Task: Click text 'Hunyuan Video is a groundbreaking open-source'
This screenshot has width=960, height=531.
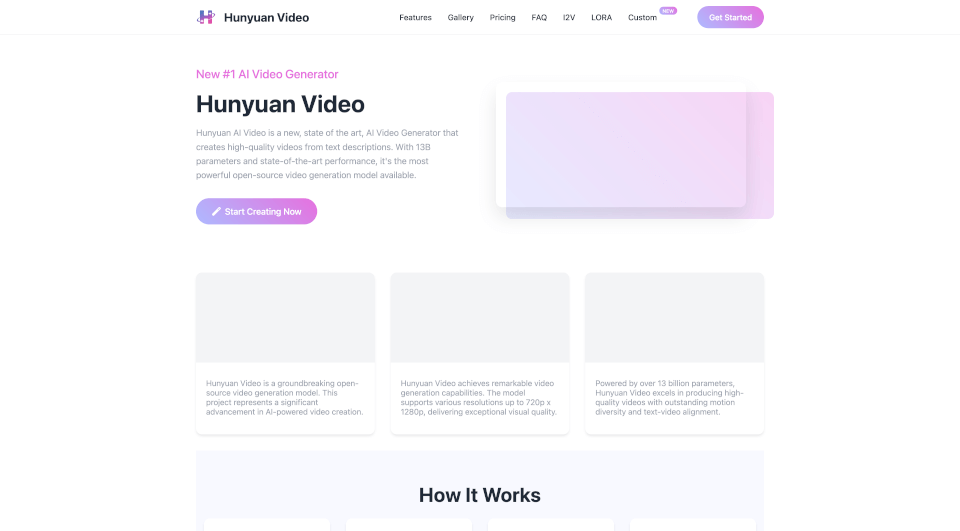Action: pyautogui.click(x=282, y=388)
